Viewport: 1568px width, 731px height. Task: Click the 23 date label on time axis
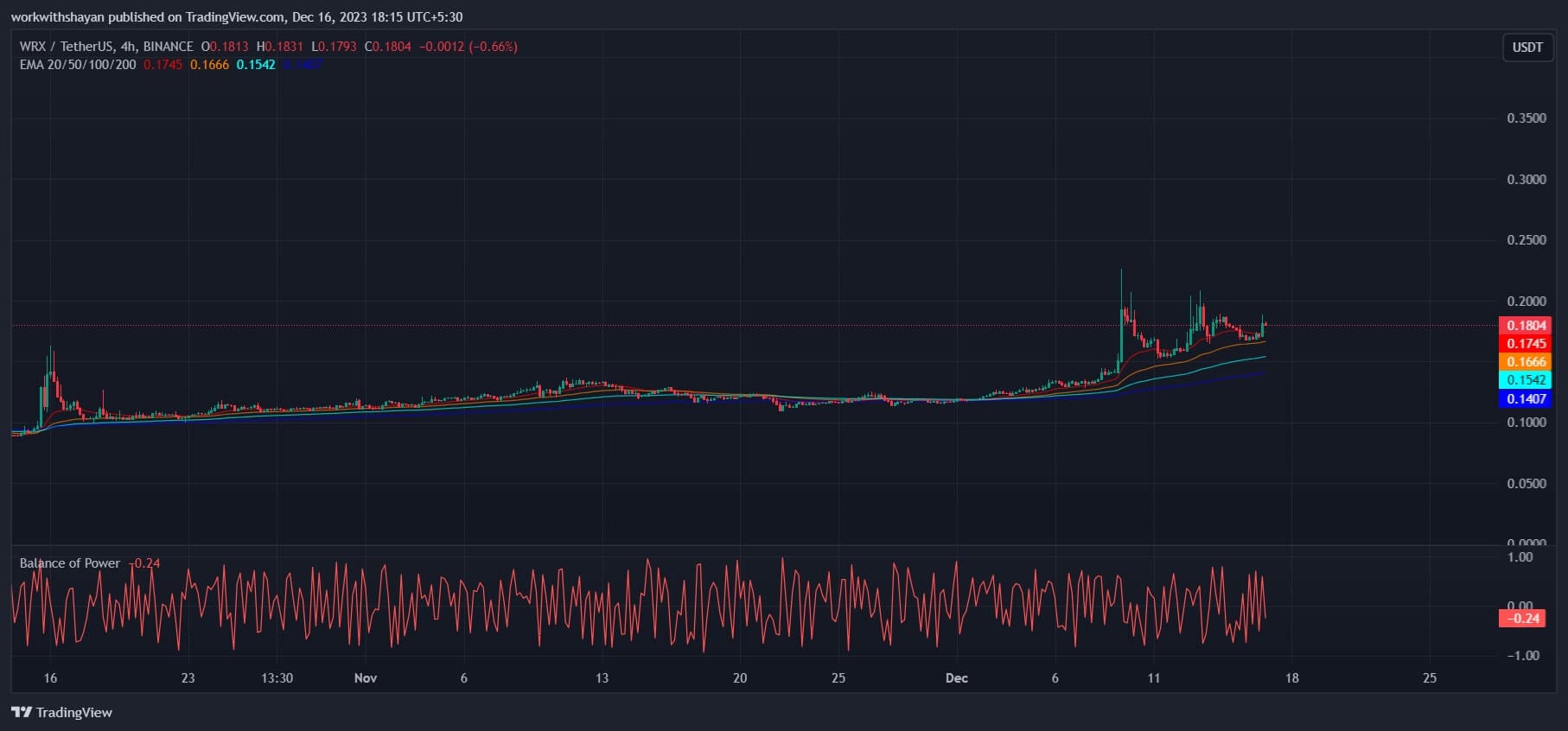[x=188, y=678]
